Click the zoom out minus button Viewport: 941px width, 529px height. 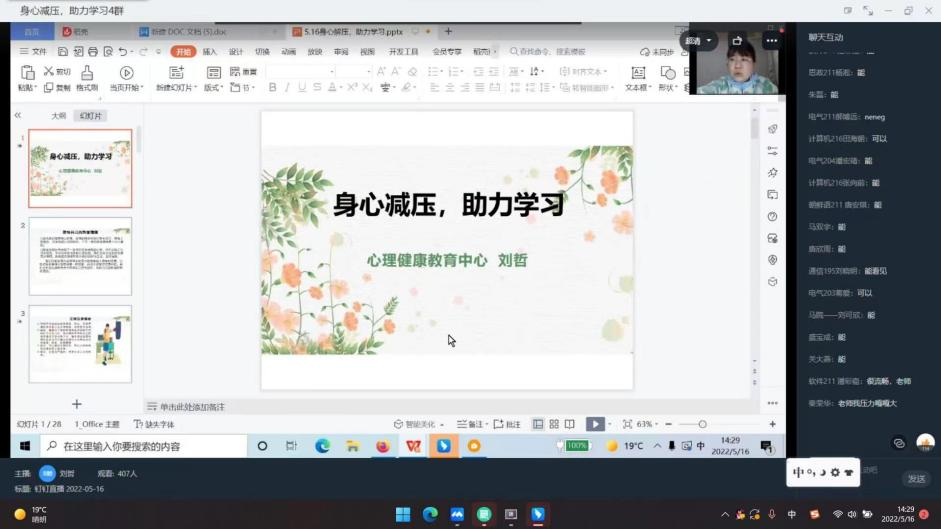[669, 424]
